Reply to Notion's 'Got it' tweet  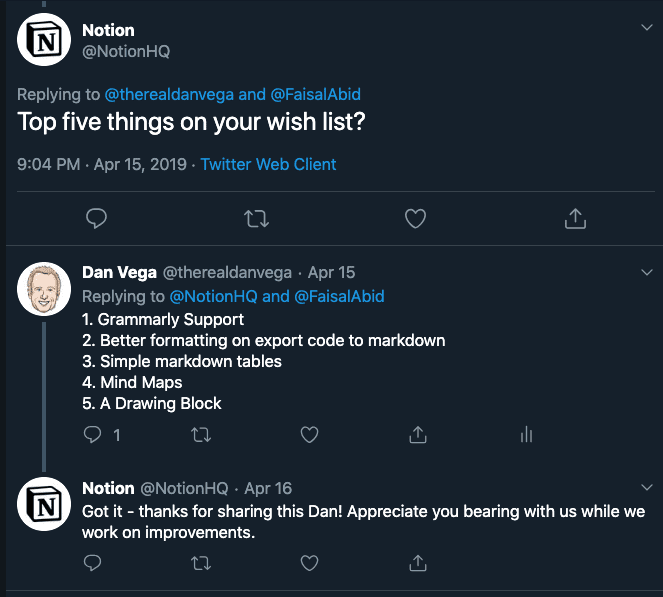pos(93,564)
